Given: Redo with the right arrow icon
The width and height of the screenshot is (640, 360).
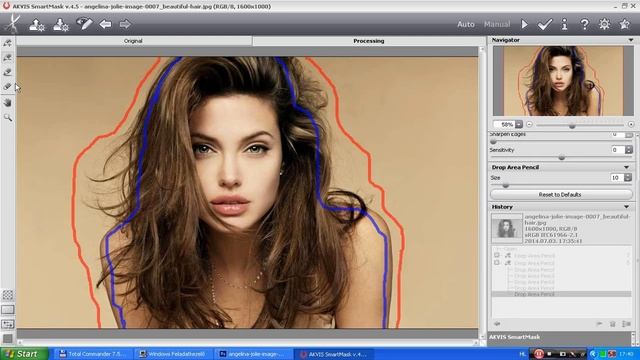Looking at the screenshot, I should point(125,24).
